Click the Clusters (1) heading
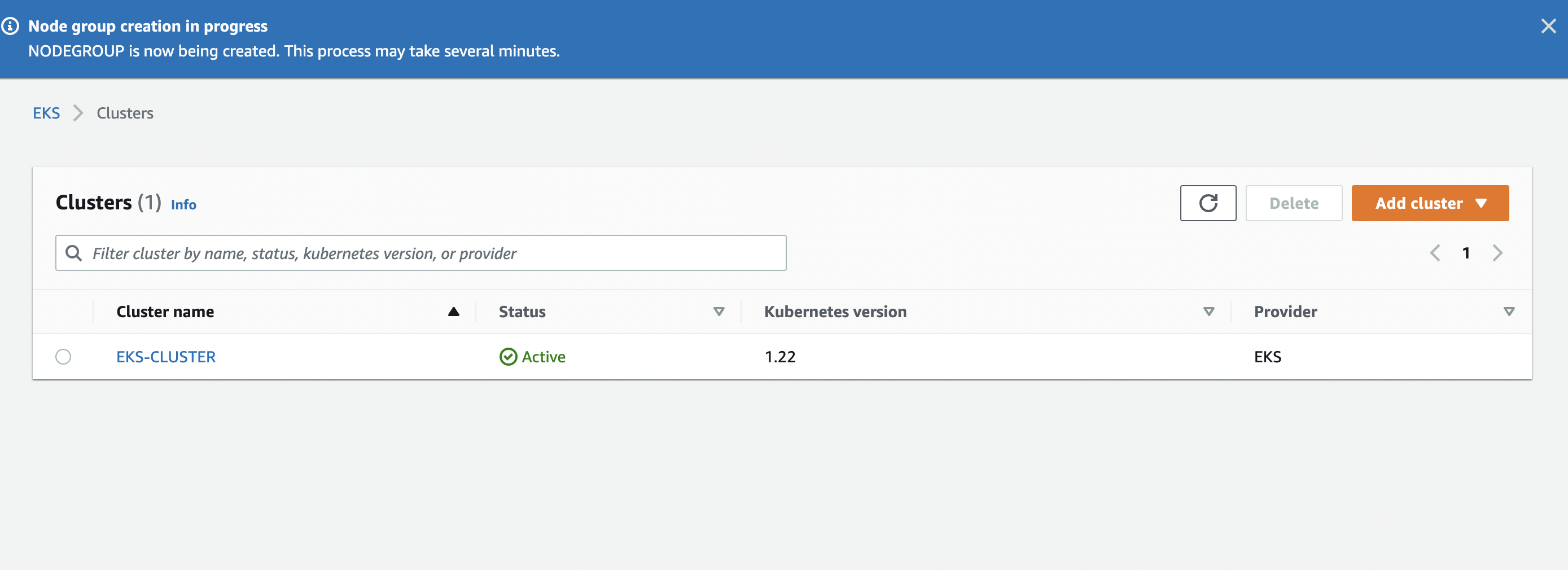Viewport: 1568px width, 570px height. (108, 202)
